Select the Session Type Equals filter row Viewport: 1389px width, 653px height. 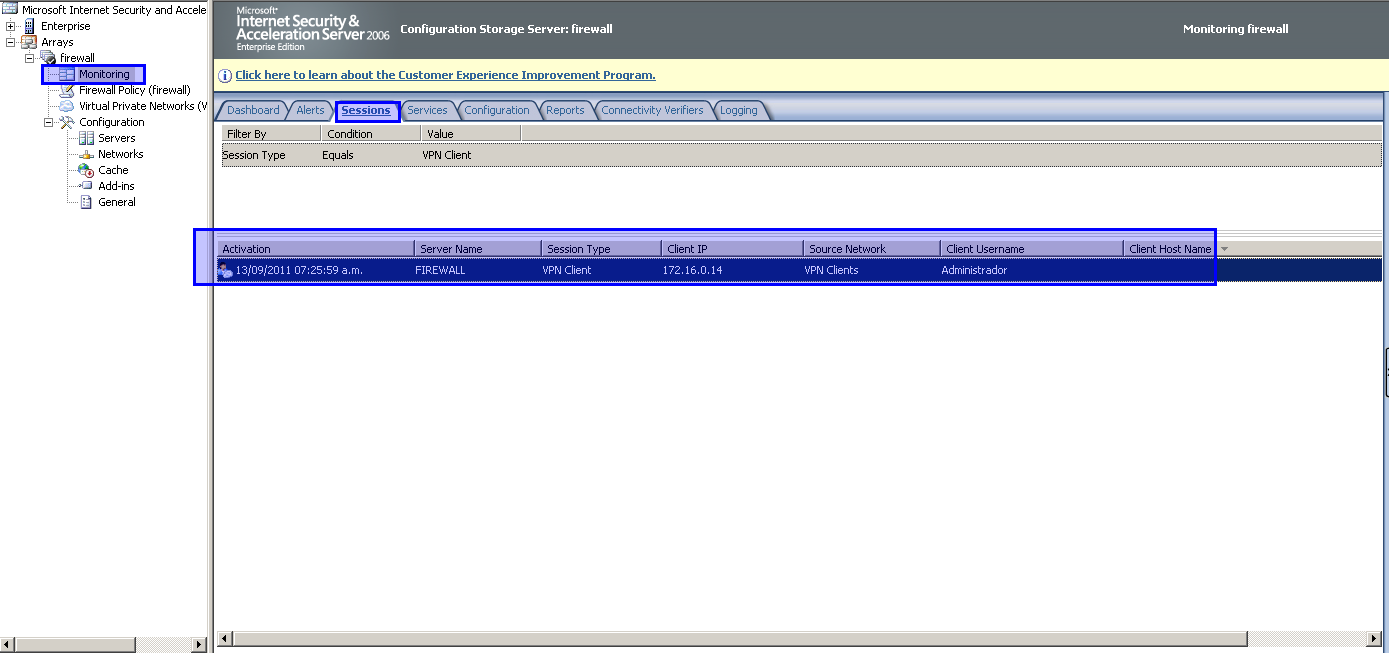[801, 155]
